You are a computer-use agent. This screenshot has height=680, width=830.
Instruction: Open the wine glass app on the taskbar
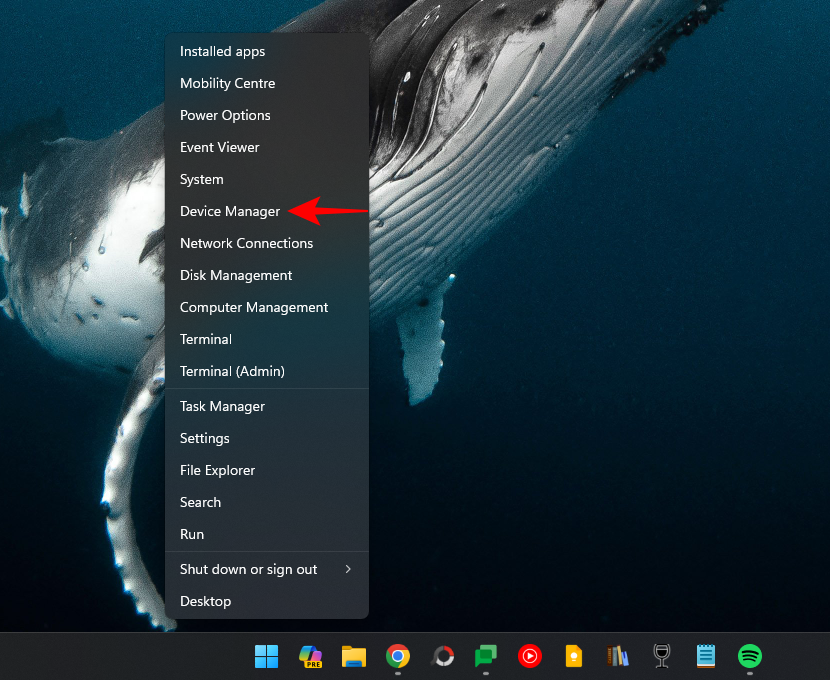tap(661, 657)
